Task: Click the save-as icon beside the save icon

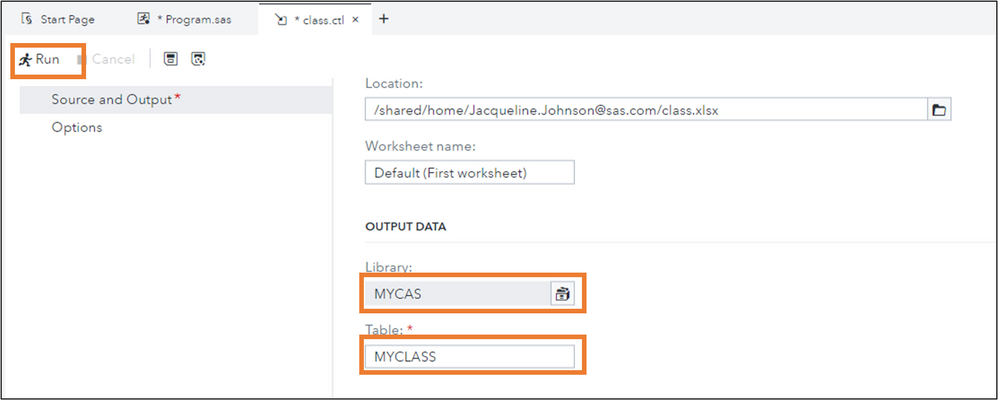Action: pyautogui.click(x=198, y=59)
